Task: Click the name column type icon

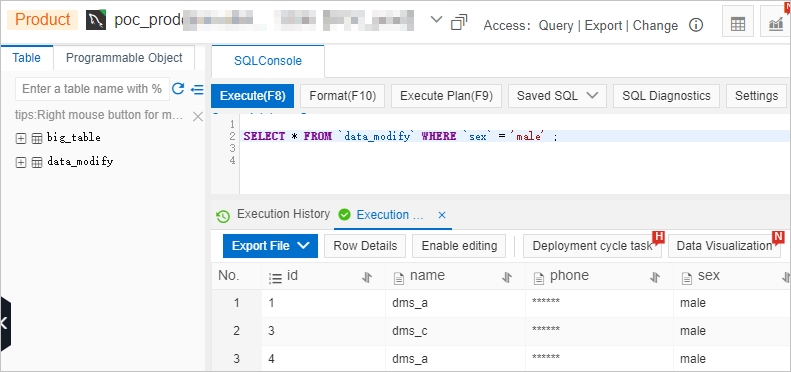Action: point(399,278)
